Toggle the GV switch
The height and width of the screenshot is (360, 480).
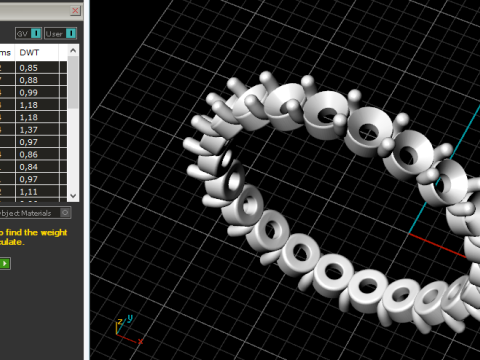28,34
